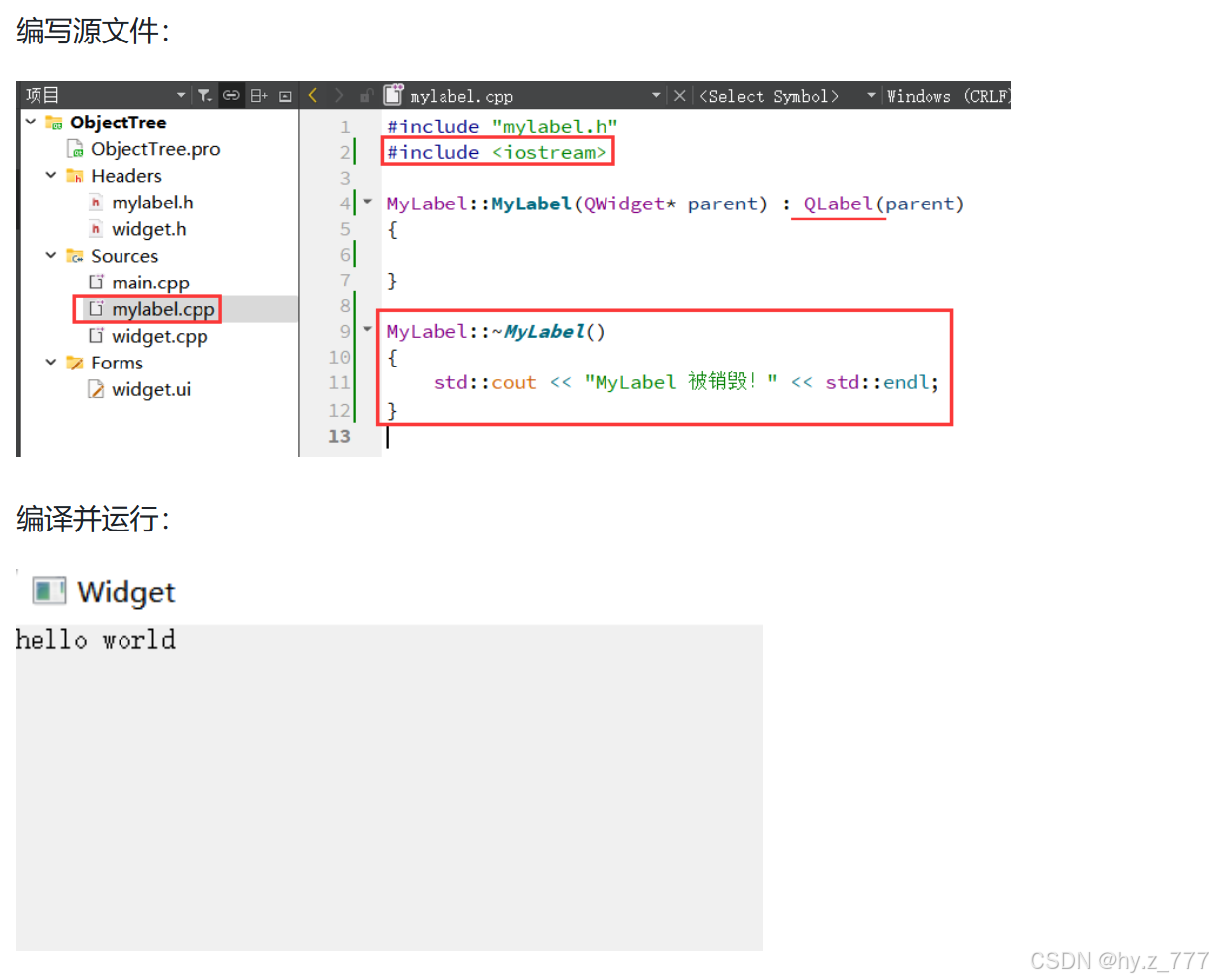The height and width of the screenshot is (980, 1213).
Task: Click std::cout in the destructor body
Action: 485,382
